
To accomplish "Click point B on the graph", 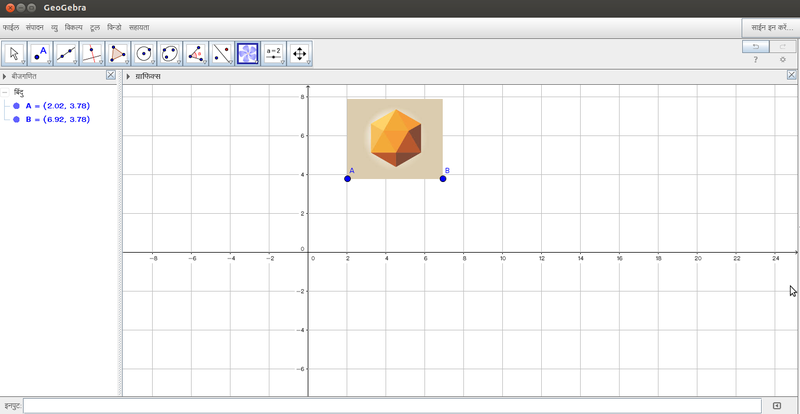I will pyautogui.click(x=443, y=179).
